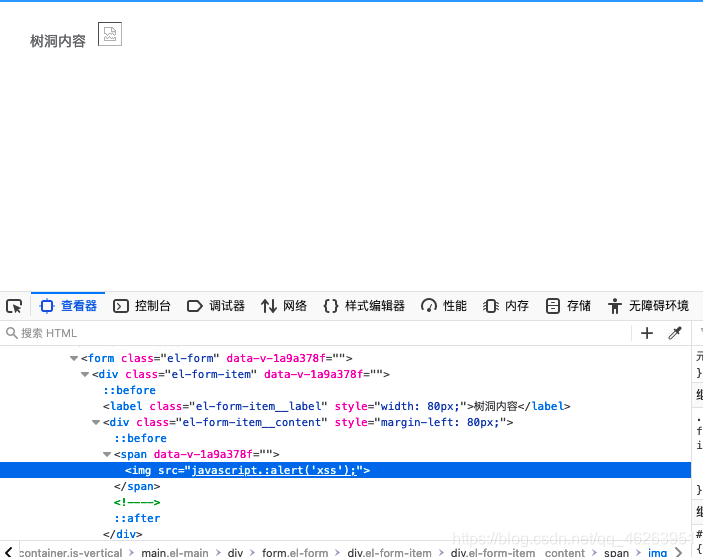Click the javascript:alert src attribute link
The height and width of the screenshot is (557, 703).
click(x=274, y=470)
